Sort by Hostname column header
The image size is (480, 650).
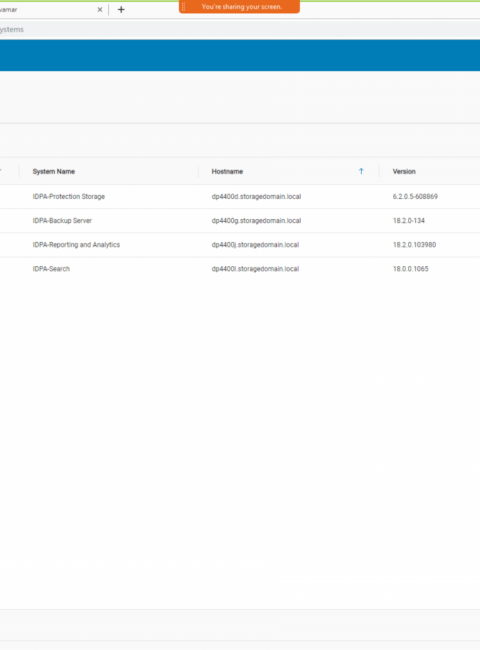pos(227,171)
